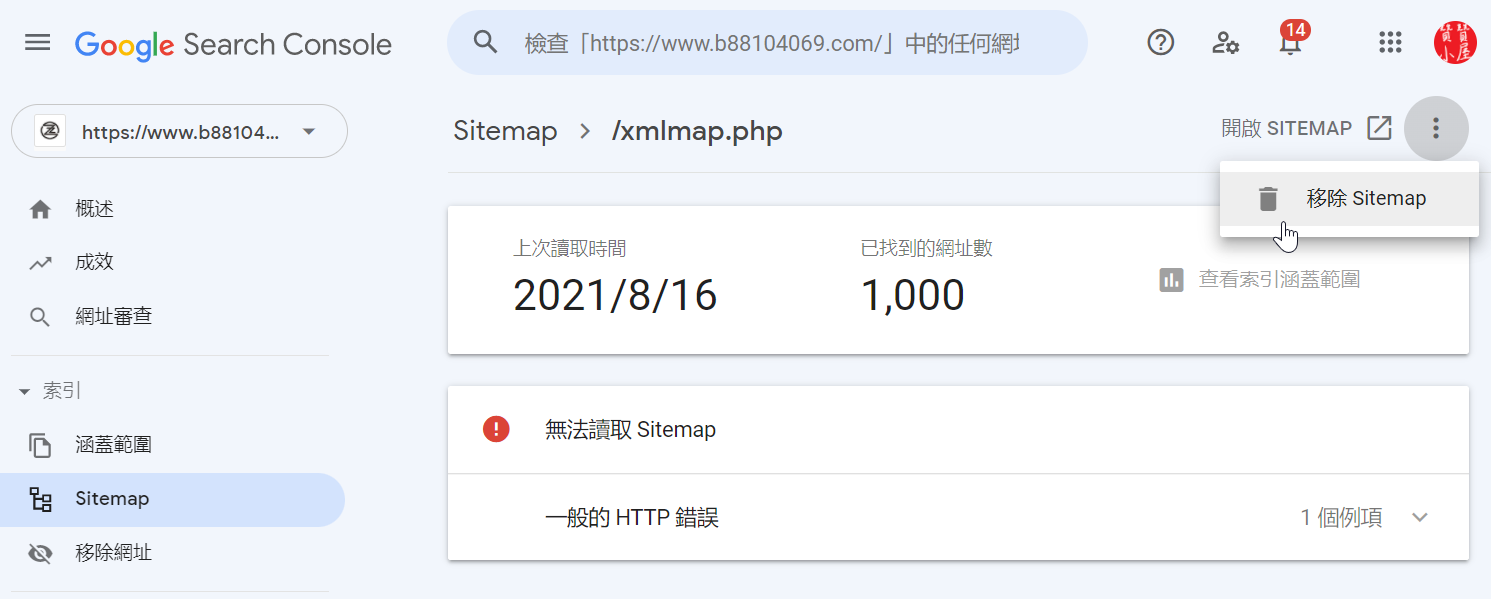Viewport: 1491px width, 599px height.
Task: Click the sitemap tree icon in sidebar
Action: pos(40,499)
